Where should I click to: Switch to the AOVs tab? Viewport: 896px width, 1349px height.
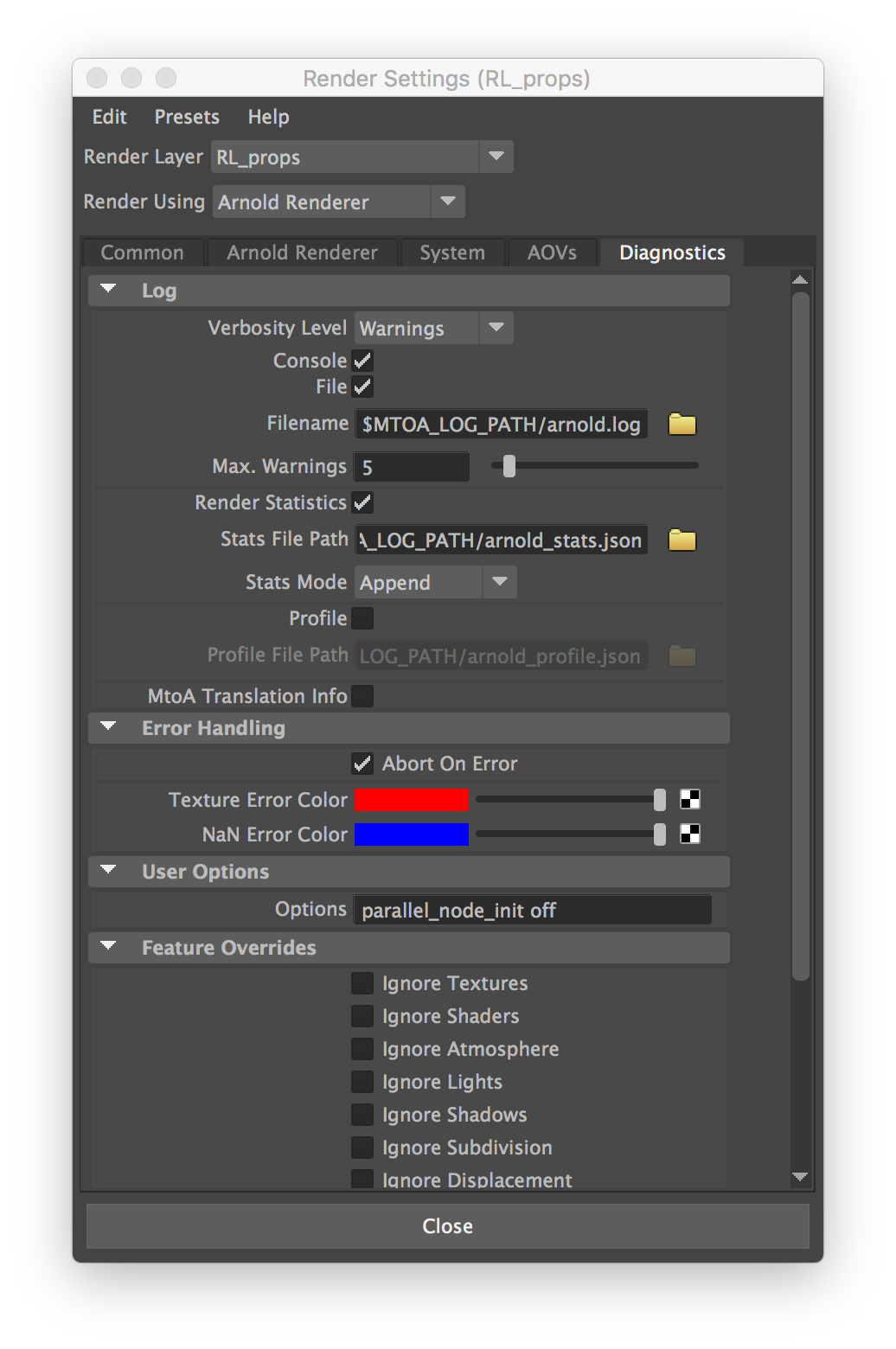[x=552, y=253]
